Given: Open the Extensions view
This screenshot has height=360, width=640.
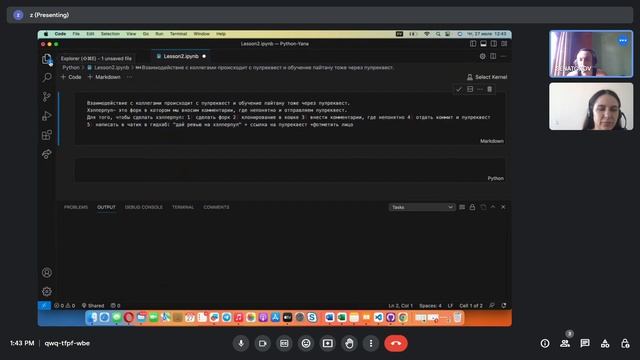Looking at the screenshot, I should 47,135.
